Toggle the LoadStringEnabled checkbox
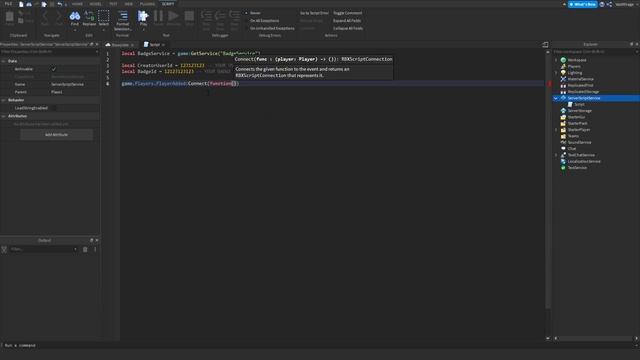This screenshot has height=360, width=640. (x=53, y=108)
